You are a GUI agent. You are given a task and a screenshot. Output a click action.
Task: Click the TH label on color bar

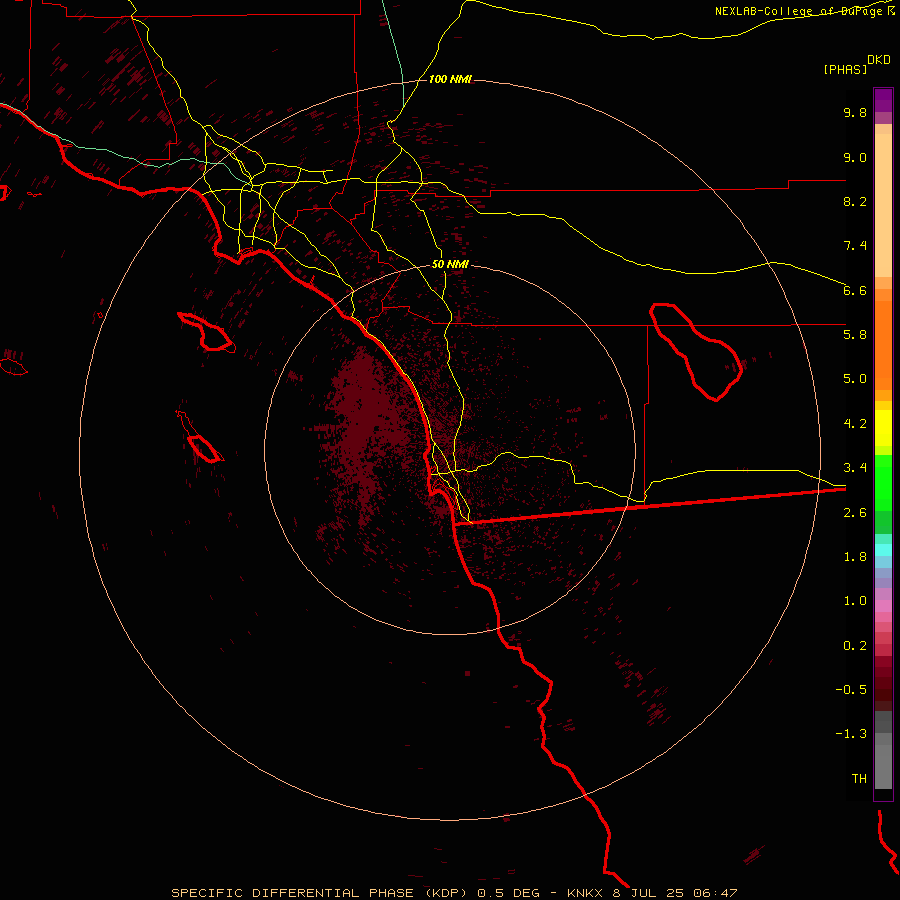859,779
